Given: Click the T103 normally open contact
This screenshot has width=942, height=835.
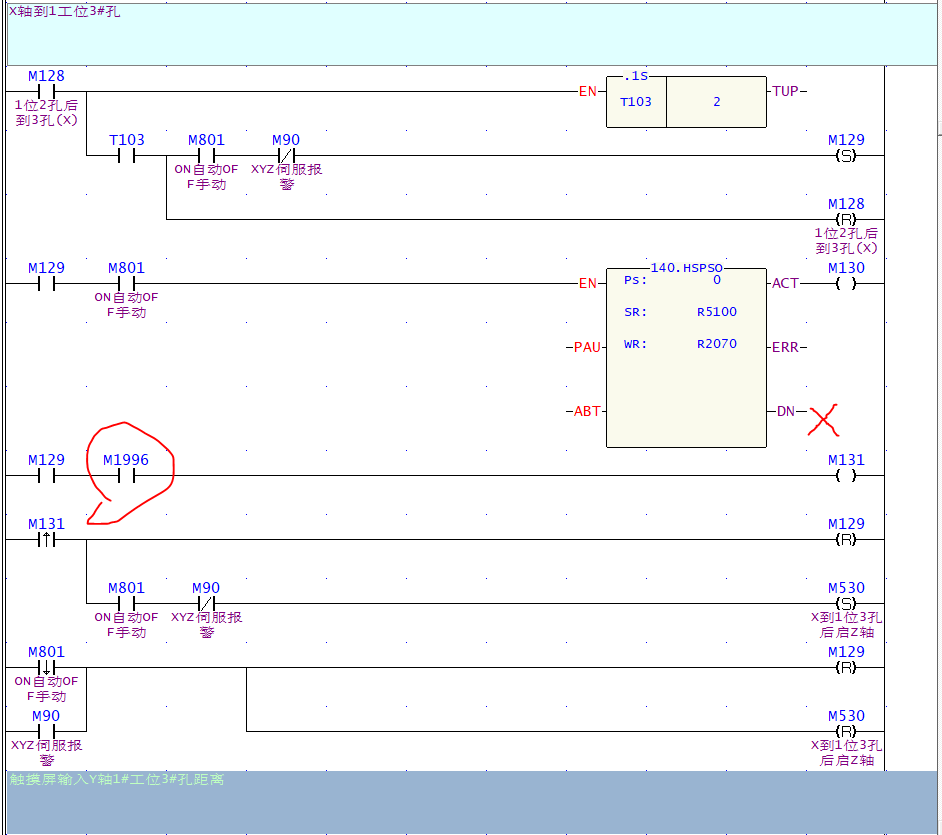Looking at the screenshot, I should click(x=126, y=156).
